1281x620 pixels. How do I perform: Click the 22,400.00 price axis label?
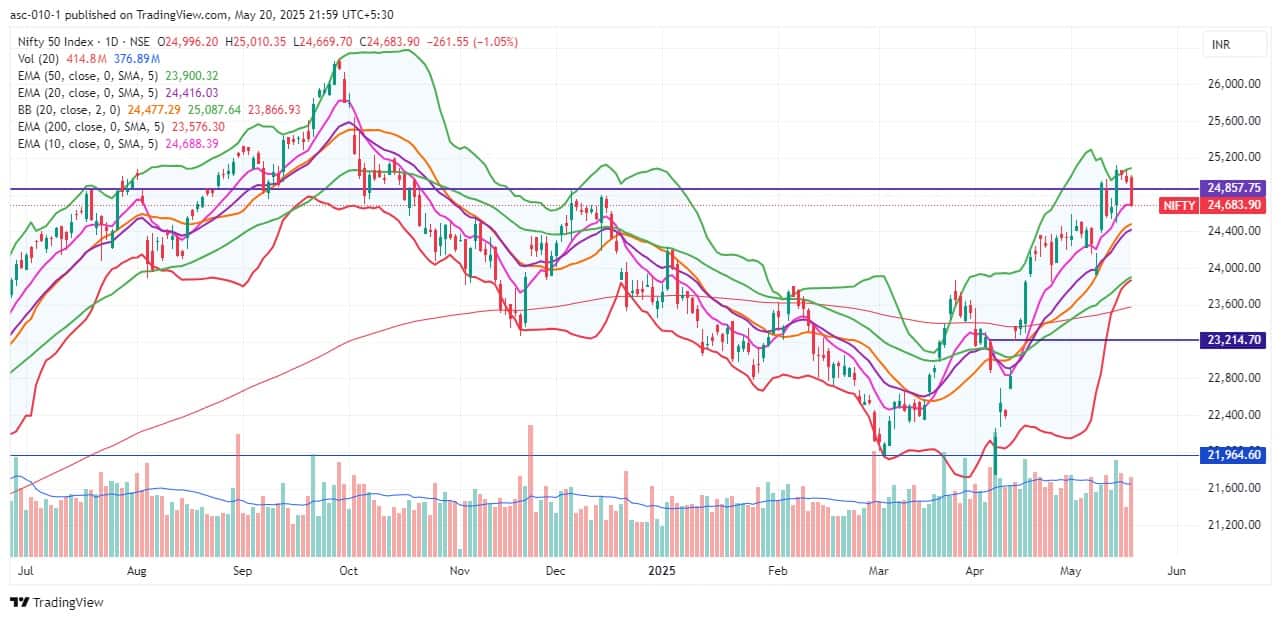click(1235, 415)
